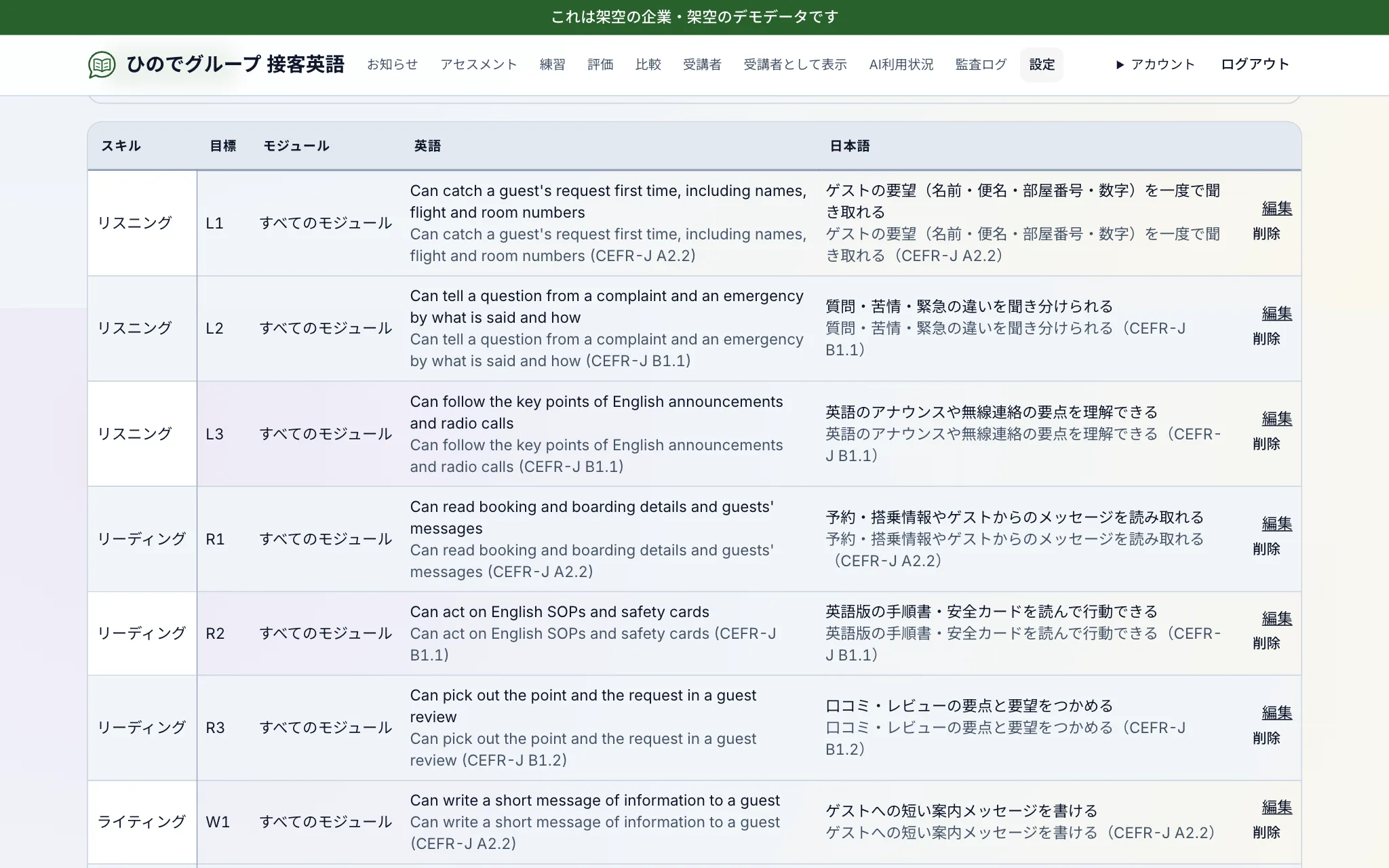
Task: Go to the アセスメント tab
Action: coord(479,64)
